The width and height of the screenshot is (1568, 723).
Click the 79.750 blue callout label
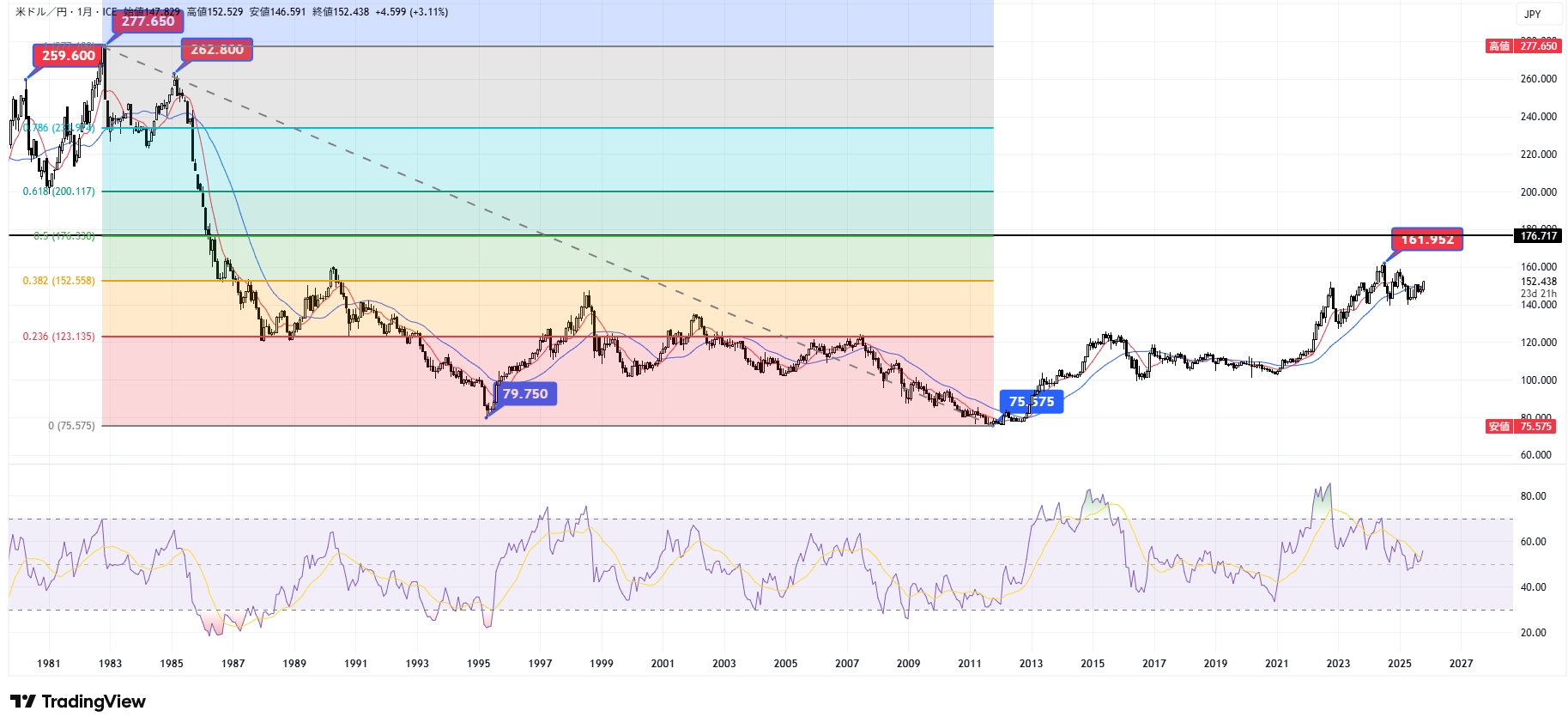524,394
